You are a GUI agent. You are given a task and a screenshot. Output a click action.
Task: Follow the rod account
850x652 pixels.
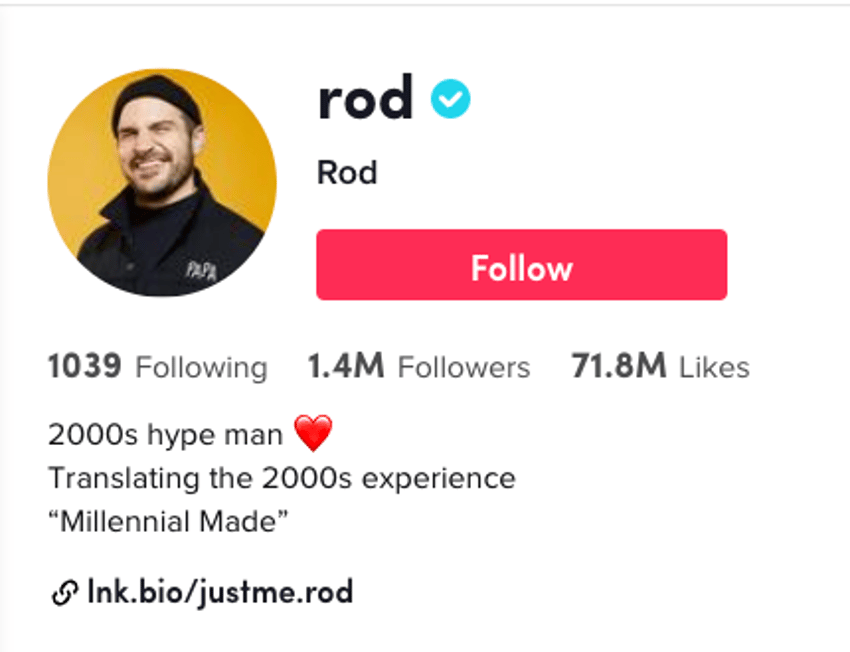coord(521,264)
